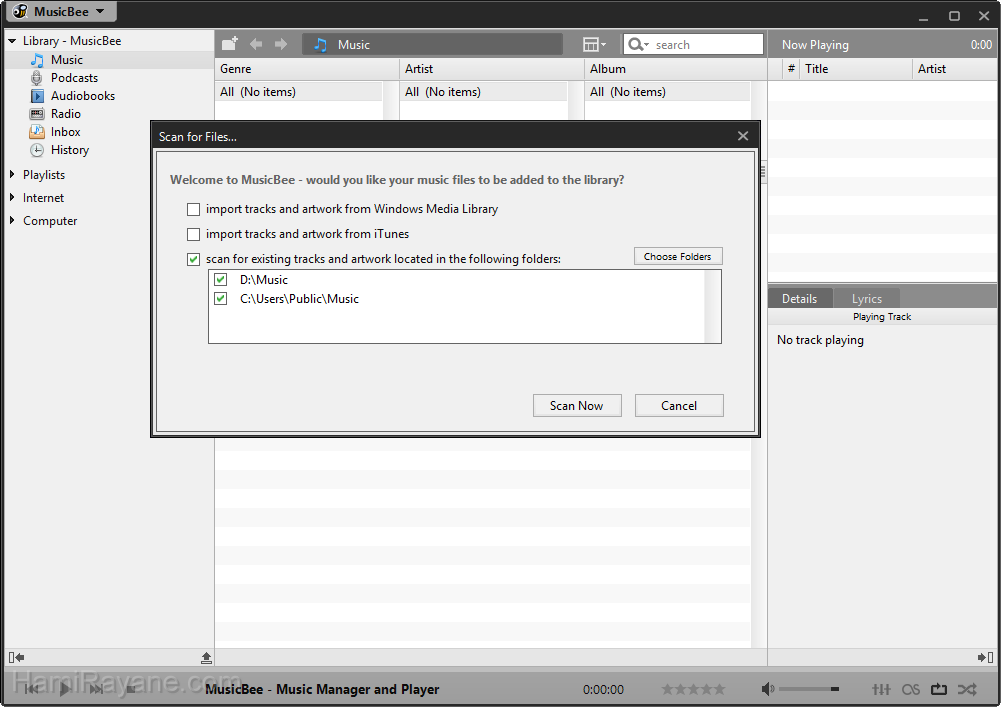This screenshot has width=1001, height=707.
Task: Click the new tab icon in toolbar
Action: [x=230, y=44]
